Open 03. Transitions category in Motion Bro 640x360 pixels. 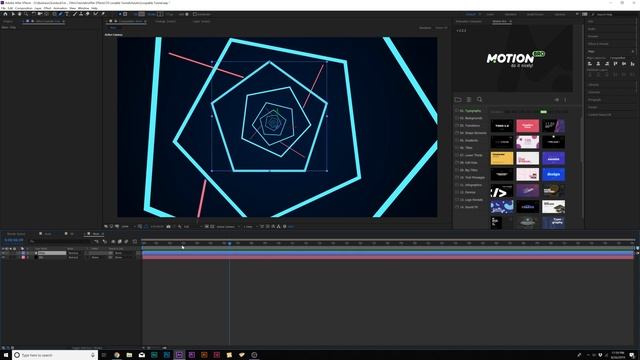470,126
